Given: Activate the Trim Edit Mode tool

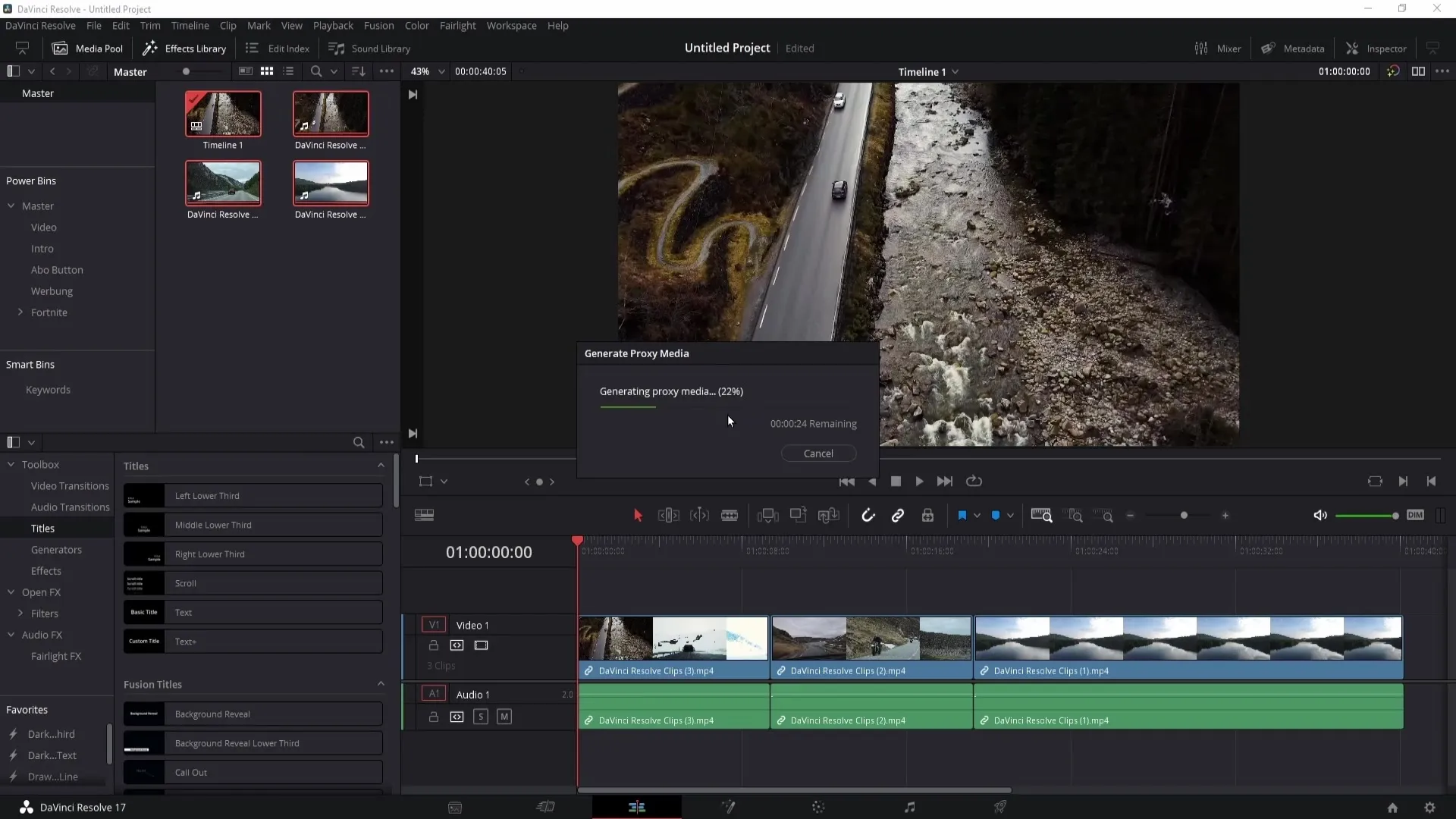Looking at the screenshot, I should 668,516.
